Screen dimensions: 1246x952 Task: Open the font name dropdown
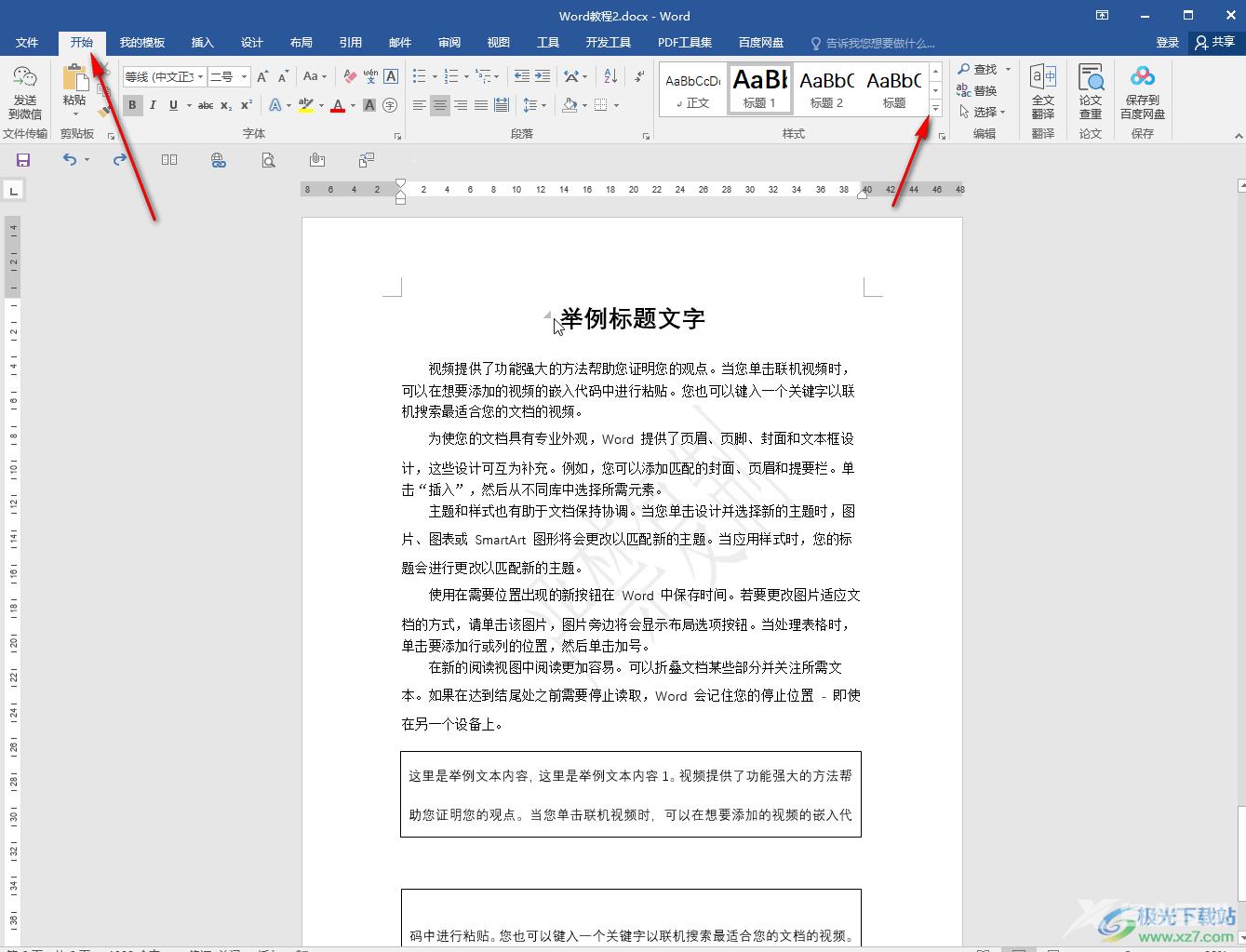(x=200, y=76)
